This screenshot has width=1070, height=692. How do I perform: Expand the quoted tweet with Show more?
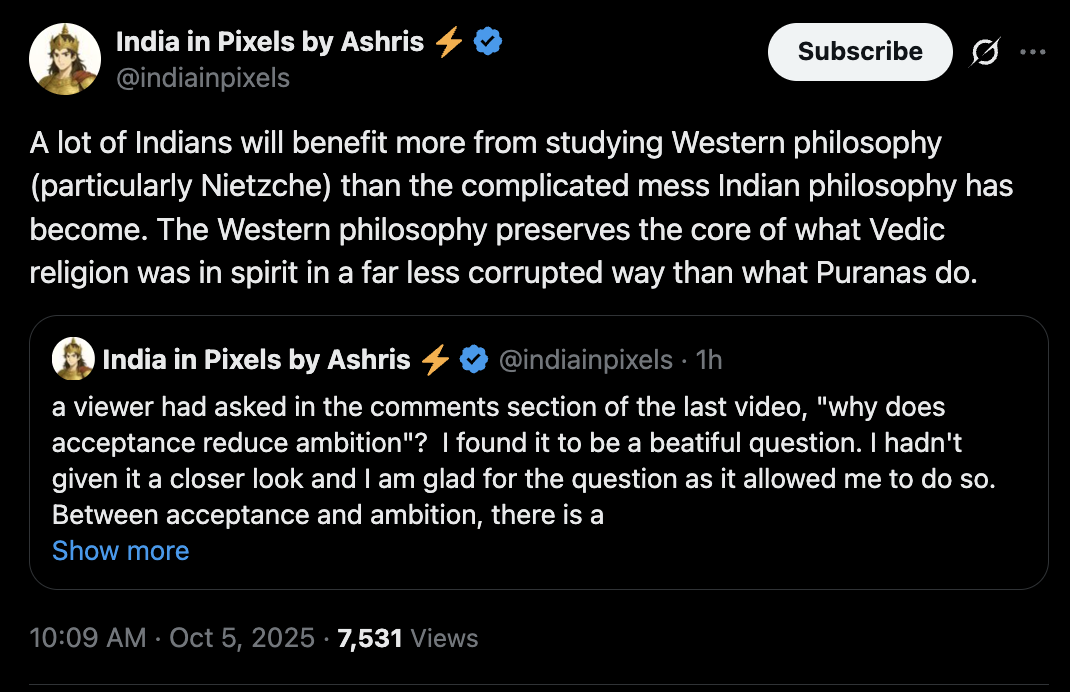120,551
